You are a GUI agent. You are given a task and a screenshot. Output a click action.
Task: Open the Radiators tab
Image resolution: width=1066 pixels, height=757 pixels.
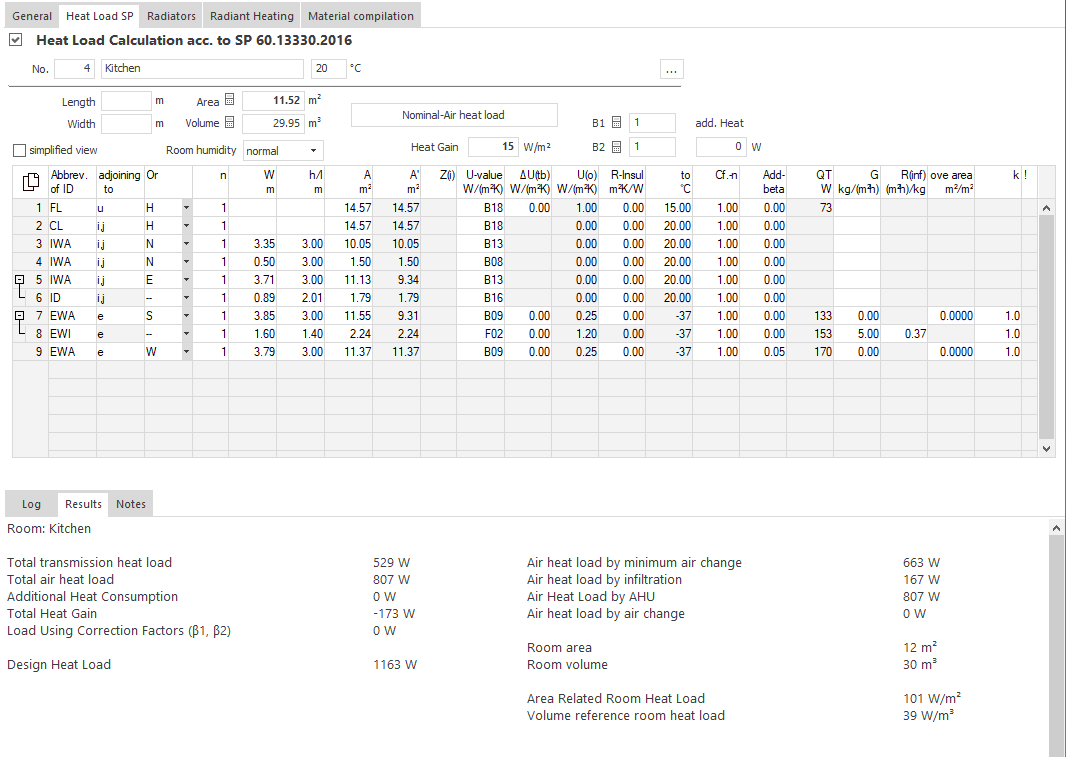tap(171, 16)
